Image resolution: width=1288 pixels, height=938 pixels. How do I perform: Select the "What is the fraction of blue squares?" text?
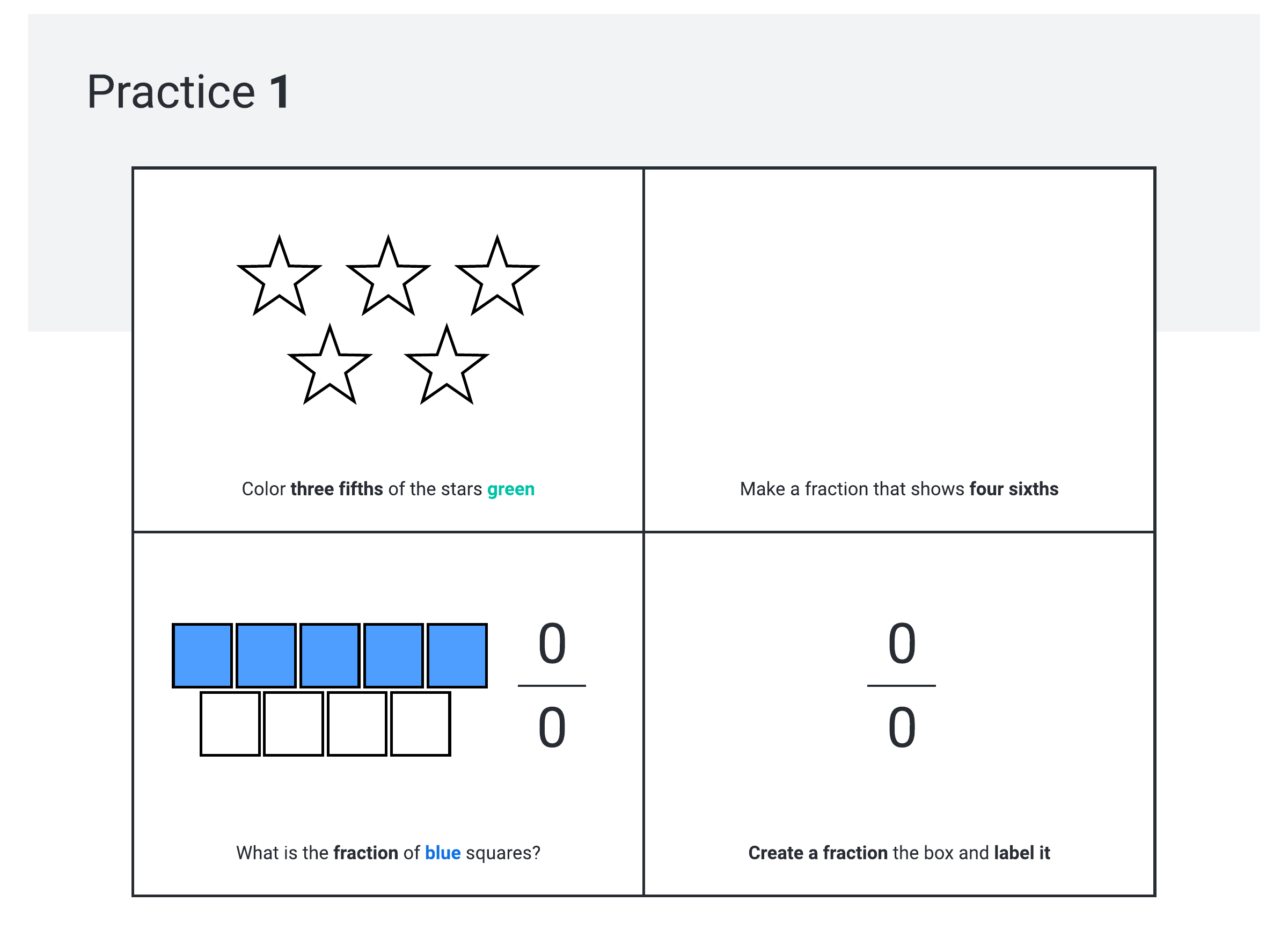click(x=389, y=853)
